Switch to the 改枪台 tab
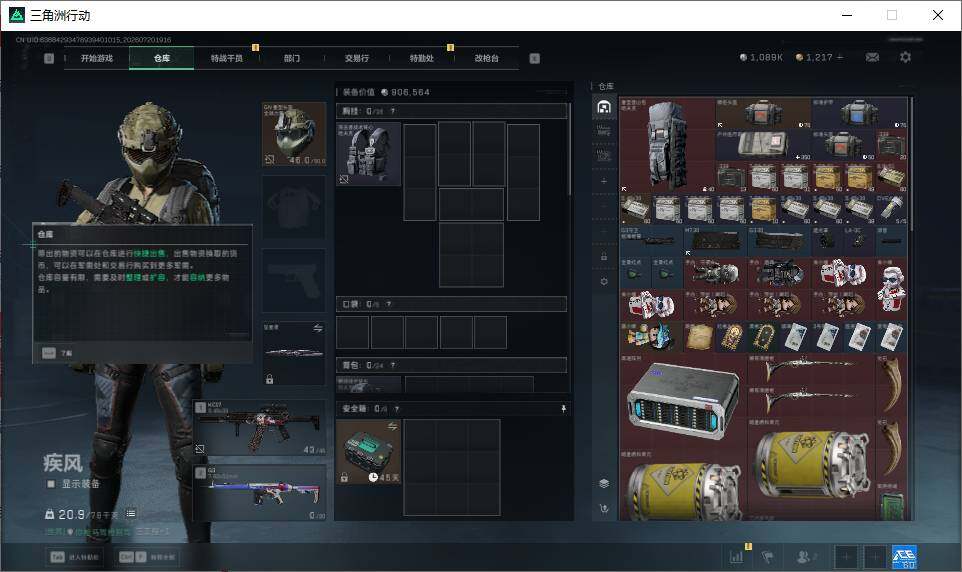962x572 pixels. pyautogui.click(x=487, y=58)
